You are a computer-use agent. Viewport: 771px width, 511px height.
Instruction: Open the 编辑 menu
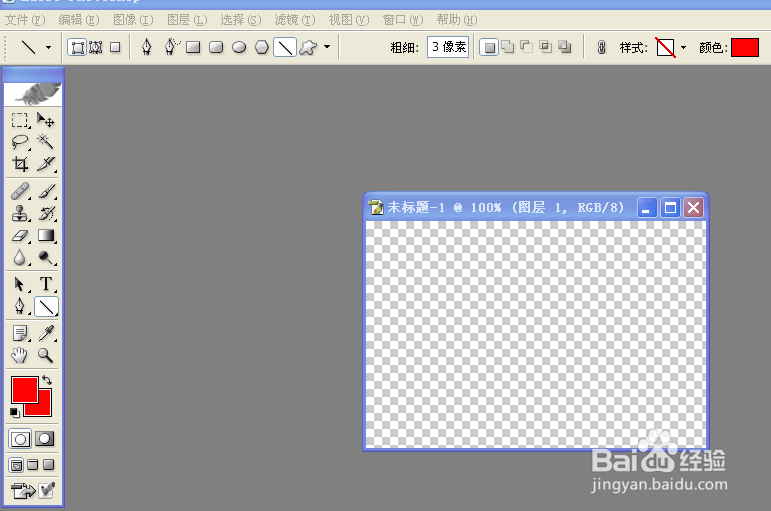[x=79, y=20]
